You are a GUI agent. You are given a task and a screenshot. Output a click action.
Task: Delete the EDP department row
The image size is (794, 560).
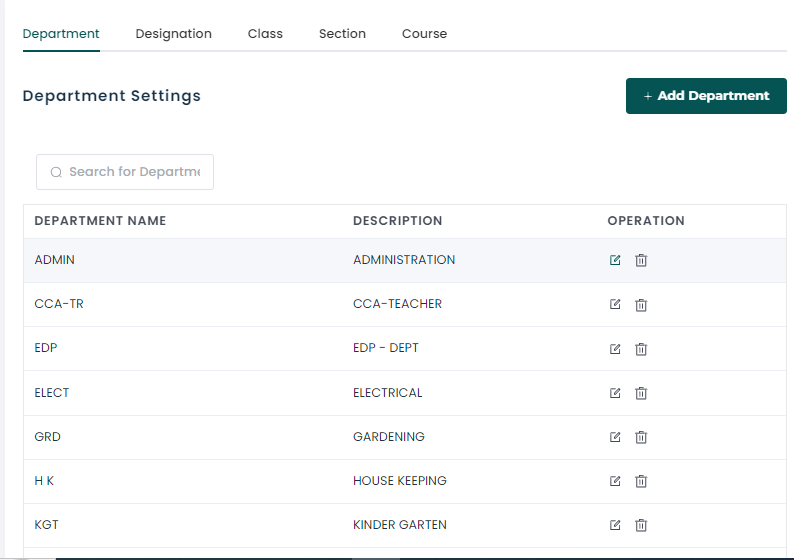point(641,349)
